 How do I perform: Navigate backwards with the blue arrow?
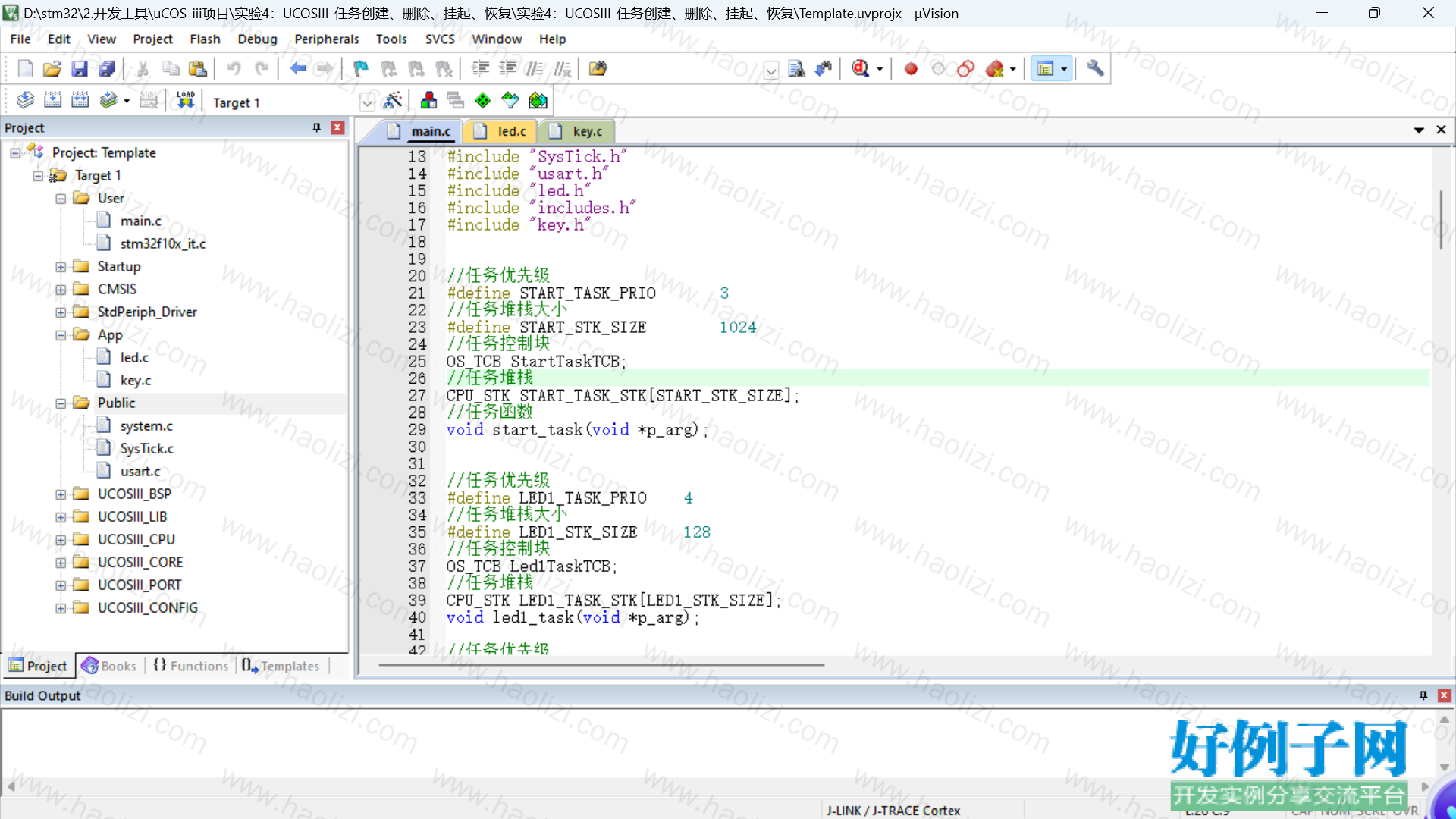click(298, 69)
